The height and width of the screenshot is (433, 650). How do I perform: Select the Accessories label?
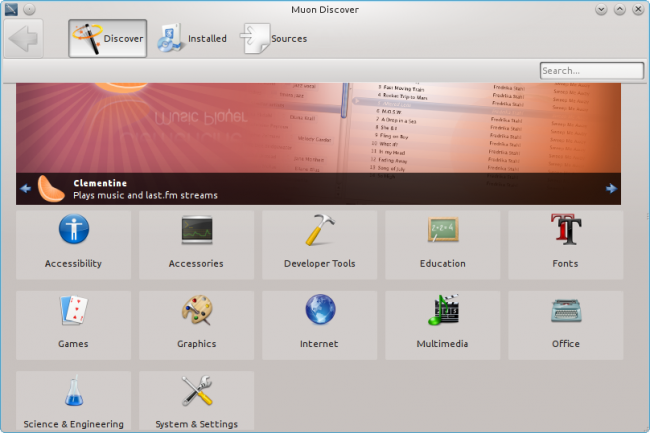[x=196, y=264]
